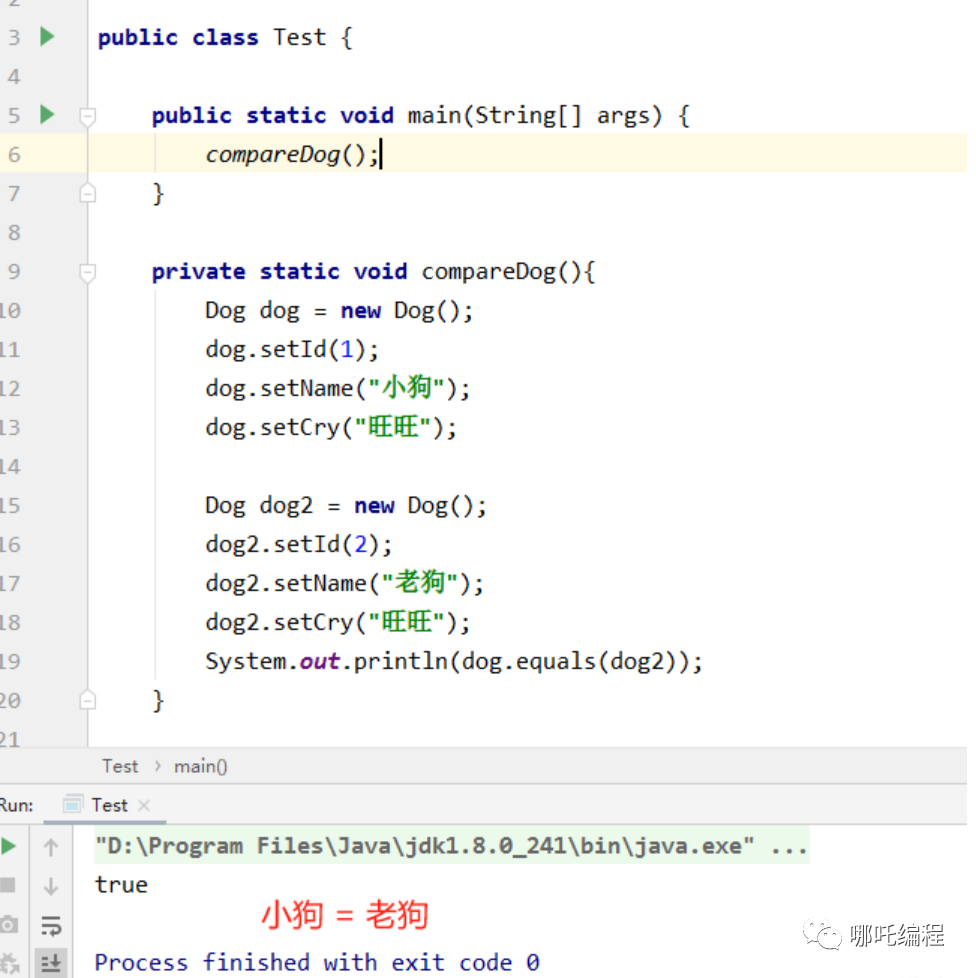Collapse the main method end fold marker at line 7
The width and height of the screenshot is (976, 978).
click(87, 193)
